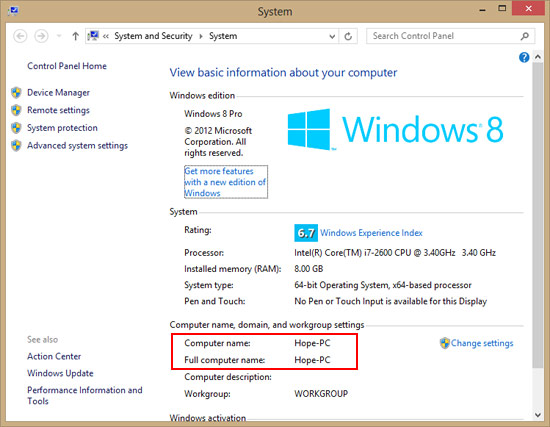Open Action Center under See also
The height and width of the screenshot is (427, 550).
click(54, 356)
